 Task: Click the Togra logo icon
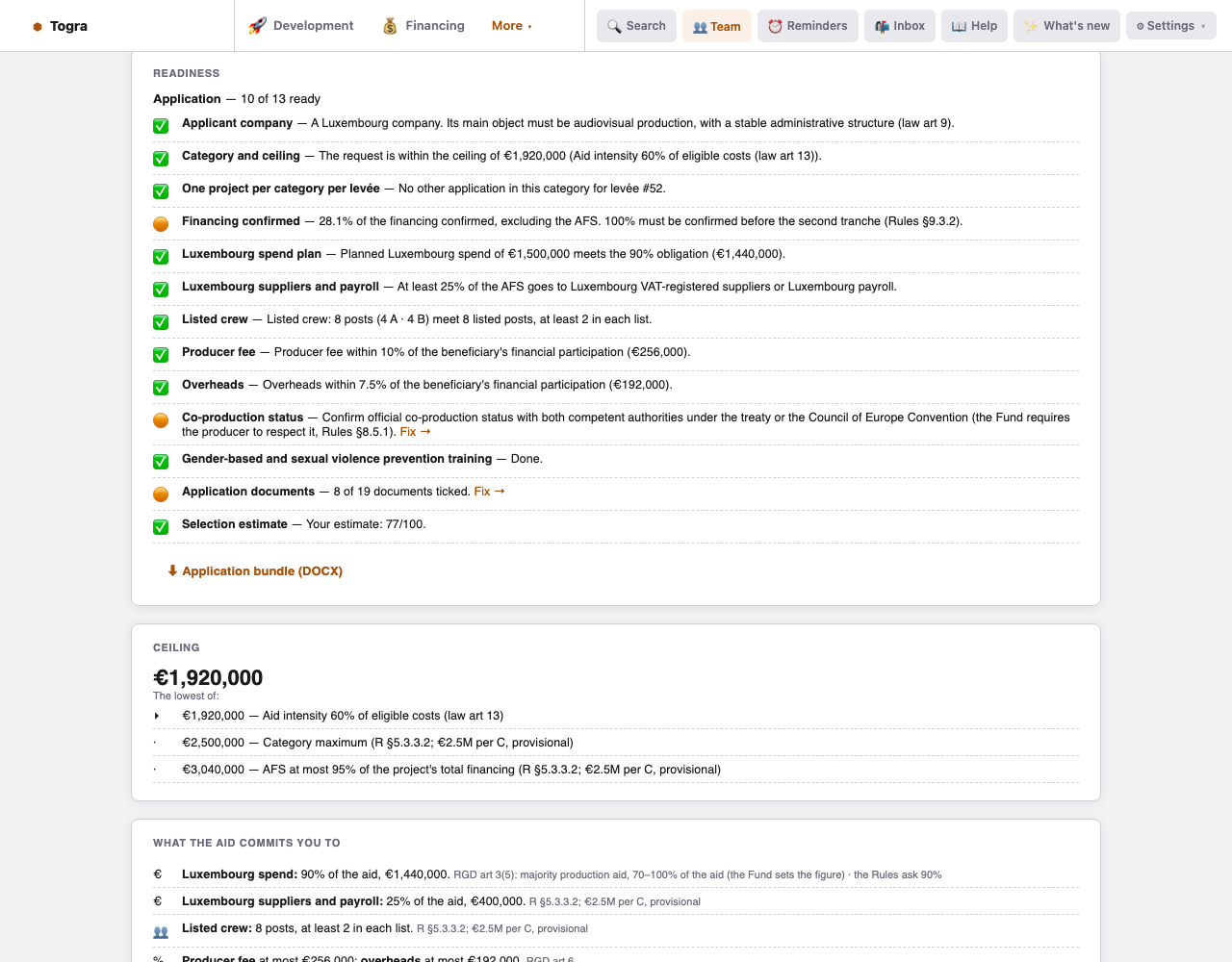pos(38,26)
